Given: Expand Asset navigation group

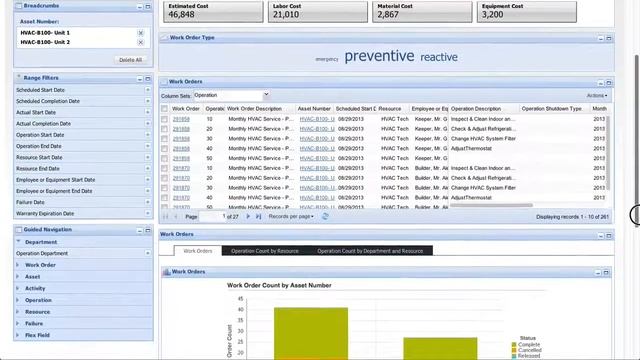Looking at the screenshot, I should tap(18, 277).
